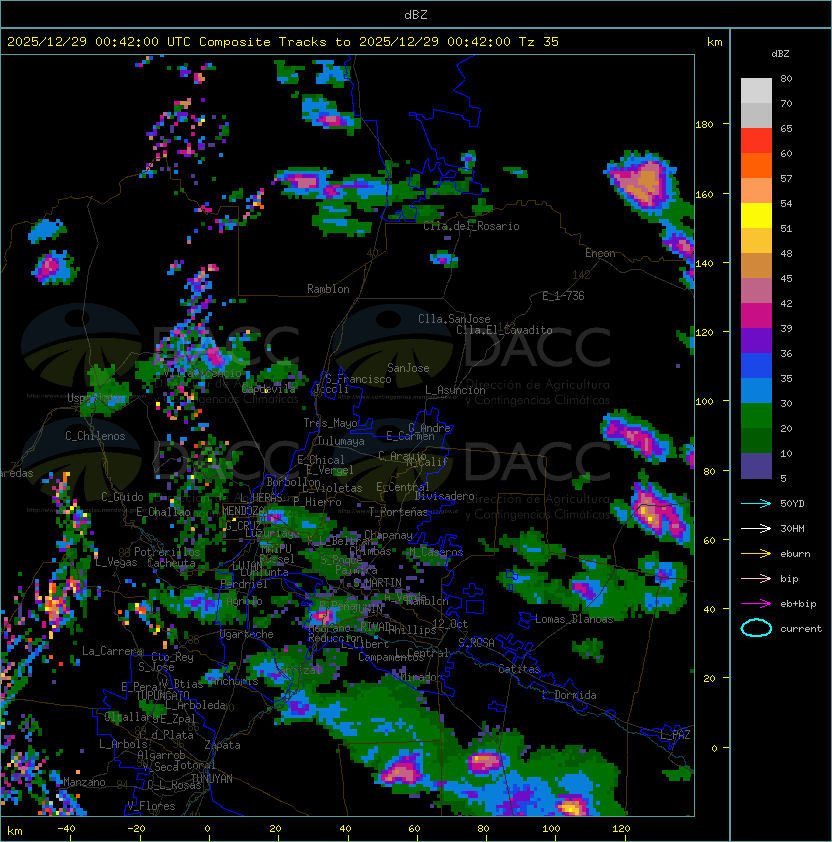Click the Clla.del_Rosario map label

[x=471, y=226]
